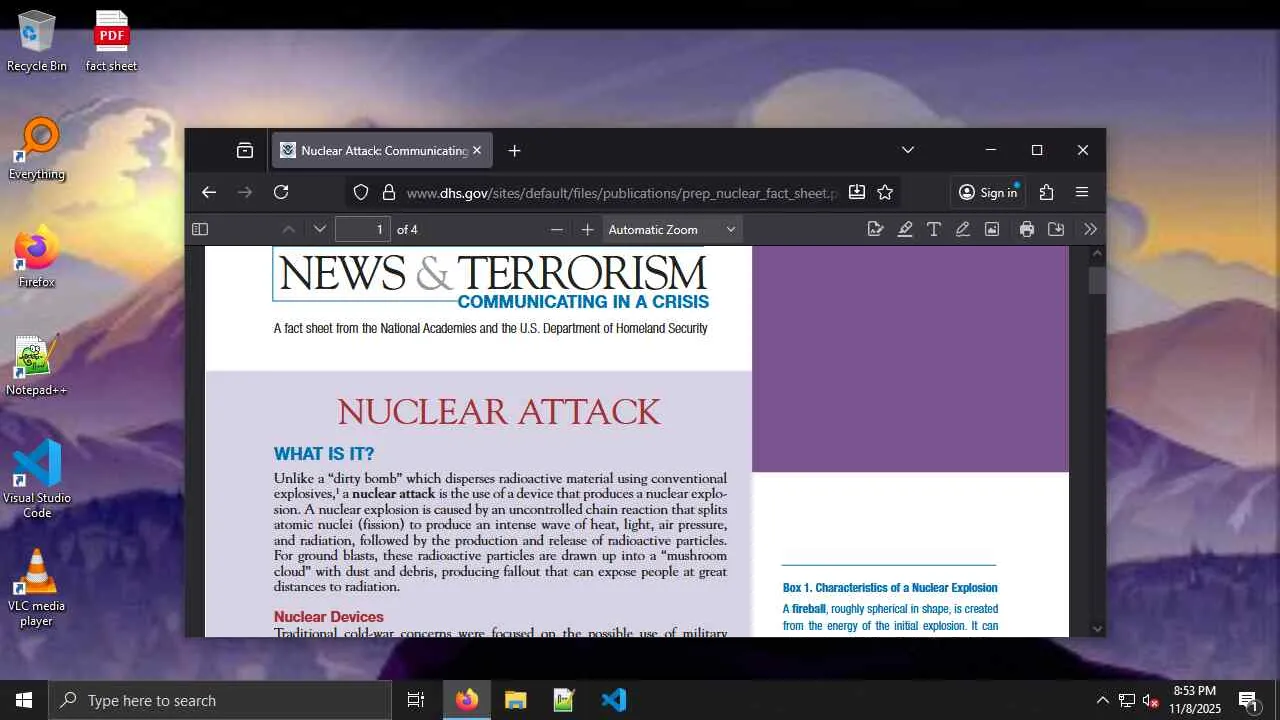The width and height of the screenshot is (1280, 720).
Task: Select the Notepad++ desktop shortcut
Action: click(x=37, y=365)
